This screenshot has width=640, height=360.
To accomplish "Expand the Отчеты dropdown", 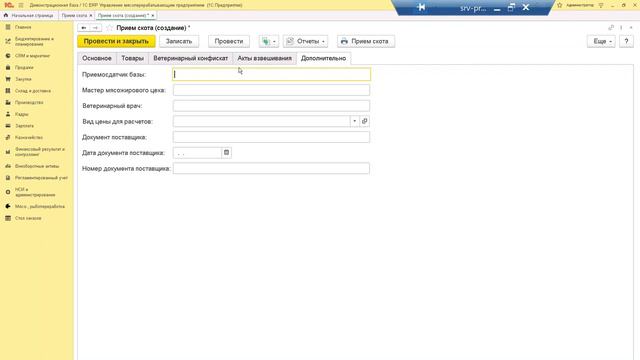I will pyautogui.click(x=305, y=41).
